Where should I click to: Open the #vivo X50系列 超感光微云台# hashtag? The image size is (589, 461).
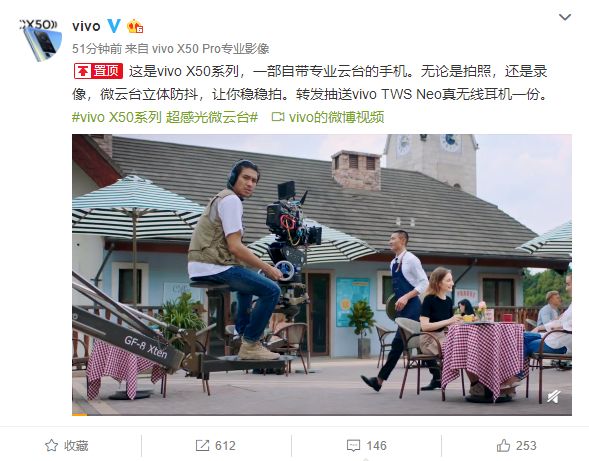point(165,117)
